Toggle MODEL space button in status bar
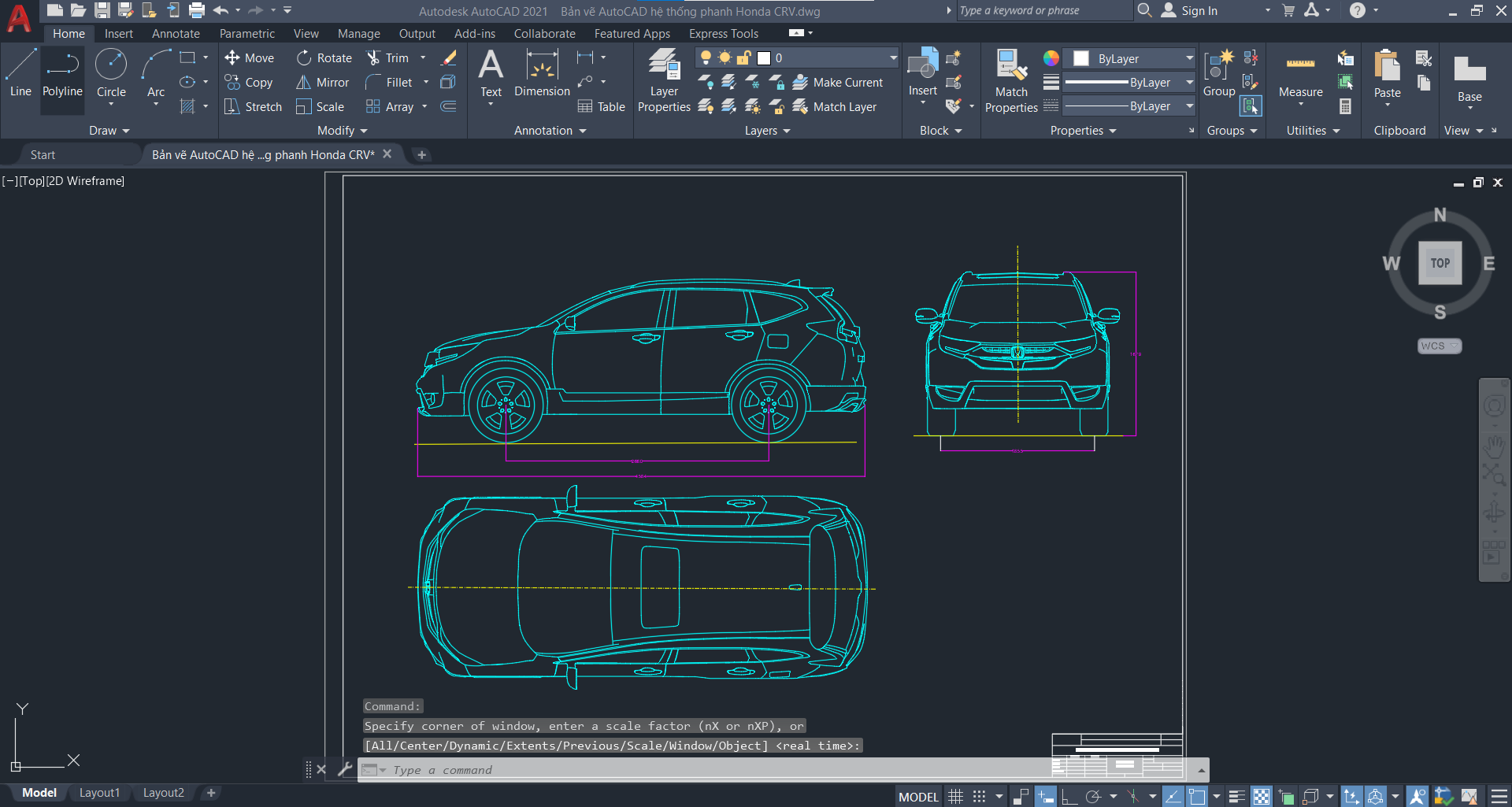Image resolution: width=1512 pixels, height=807 pixels. click(918, 797)
